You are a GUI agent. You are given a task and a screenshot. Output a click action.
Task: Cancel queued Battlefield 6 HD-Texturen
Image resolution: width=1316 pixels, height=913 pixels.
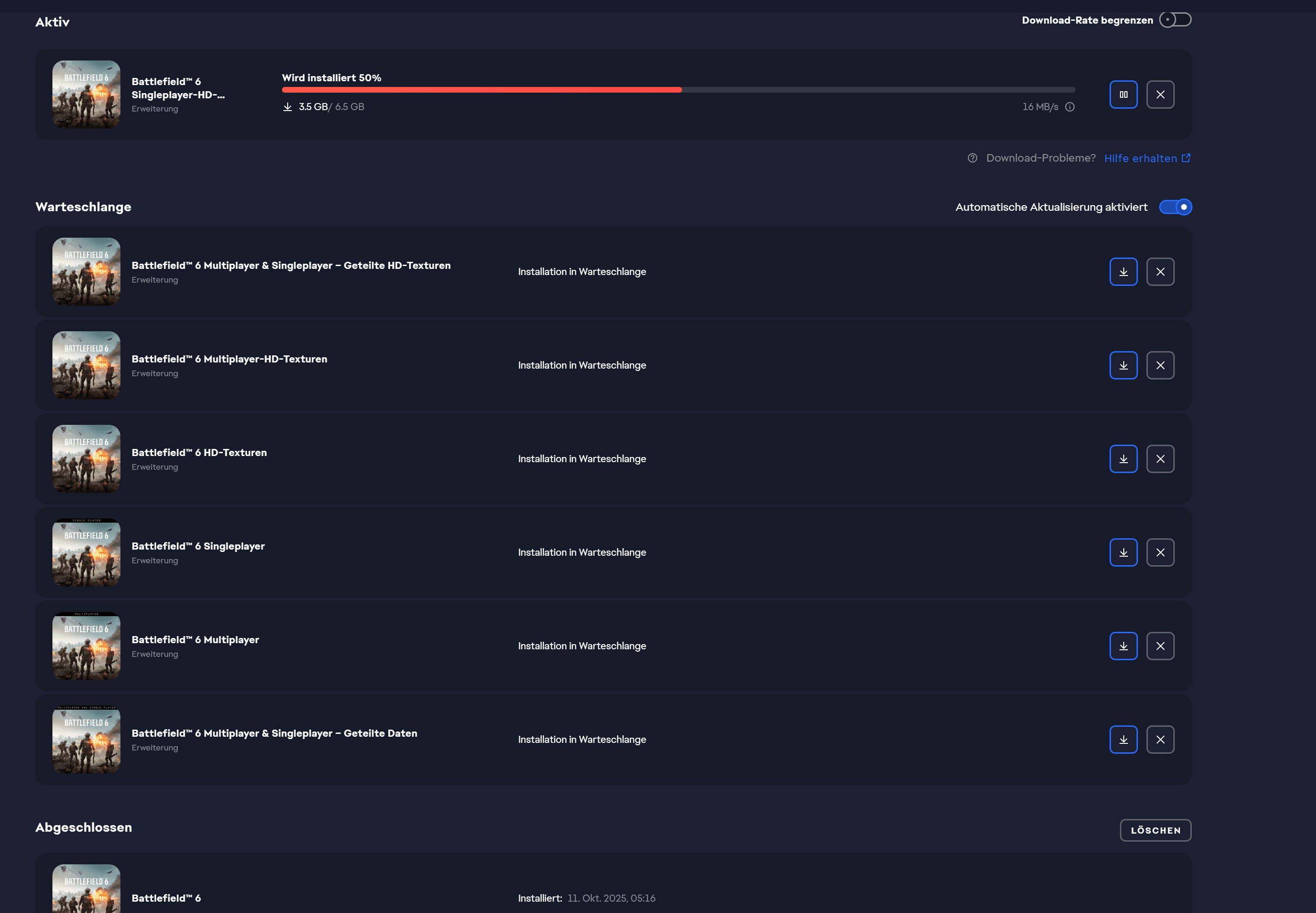(1160, 459)
